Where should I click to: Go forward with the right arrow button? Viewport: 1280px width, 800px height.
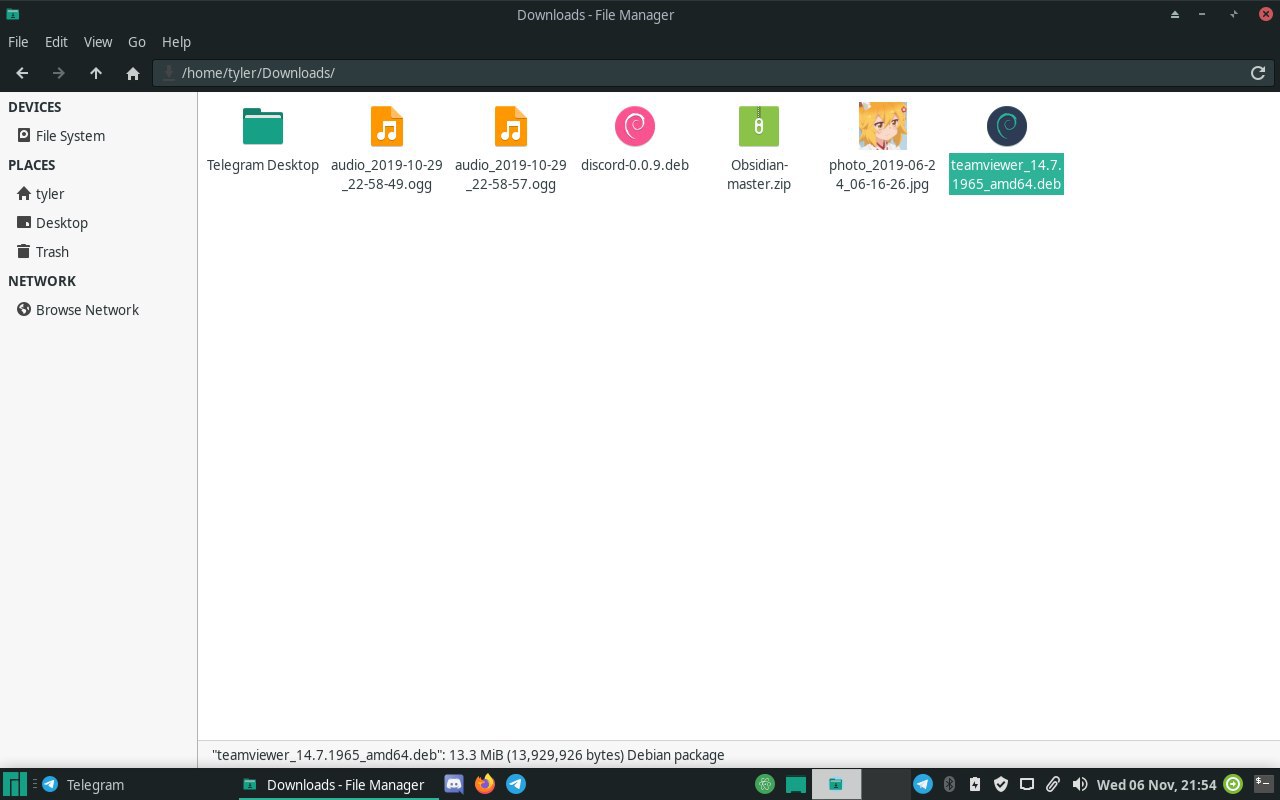pos(59,73)
